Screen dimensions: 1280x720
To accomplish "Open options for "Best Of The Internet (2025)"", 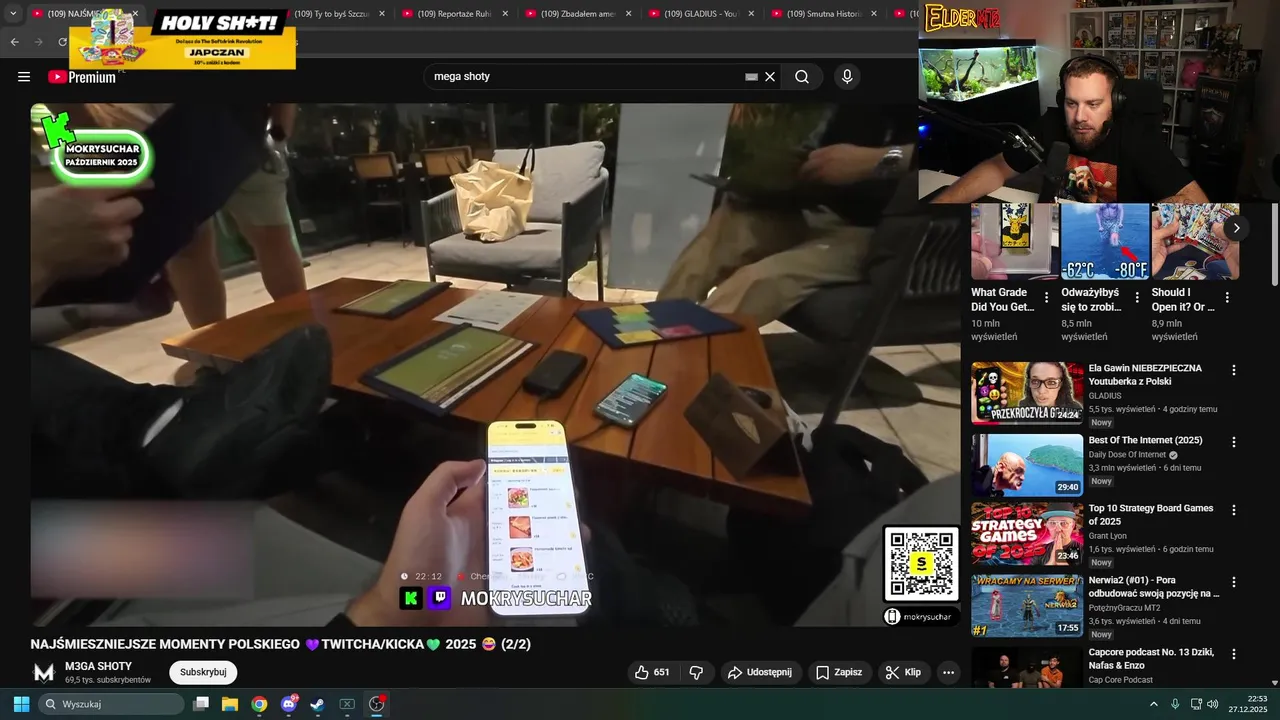I will click(1234, 442).
